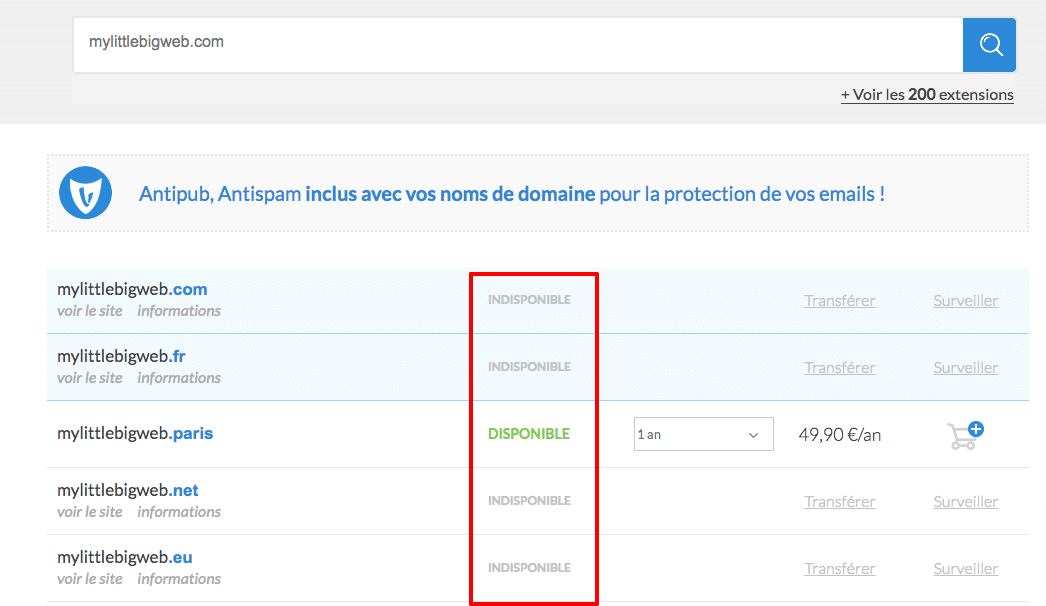Click the domain search input field

click(x=517, y=45)
